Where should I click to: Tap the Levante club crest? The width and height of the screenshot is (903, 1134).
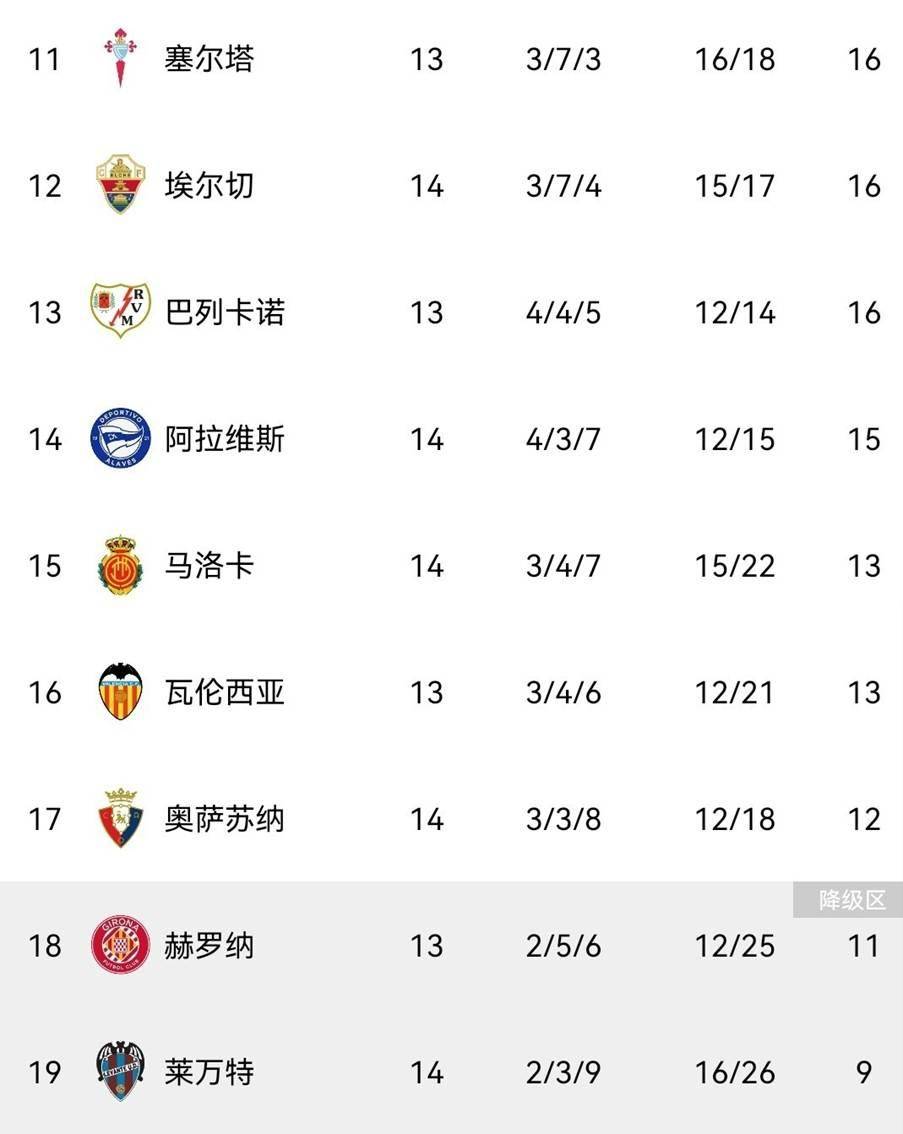click(120, 1071)
